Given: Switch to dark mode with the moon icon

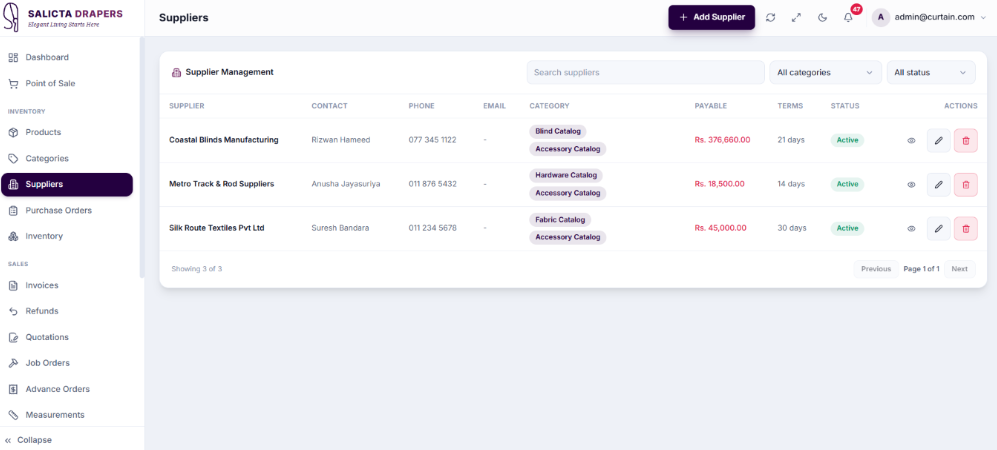Looking at the screenshot, I should pyautogui.click(x=822, y=18).
